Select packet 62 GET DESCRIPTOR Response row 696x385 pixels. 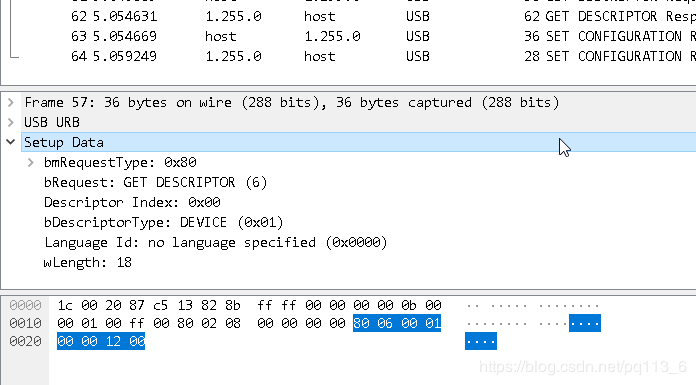click(348, 16)
